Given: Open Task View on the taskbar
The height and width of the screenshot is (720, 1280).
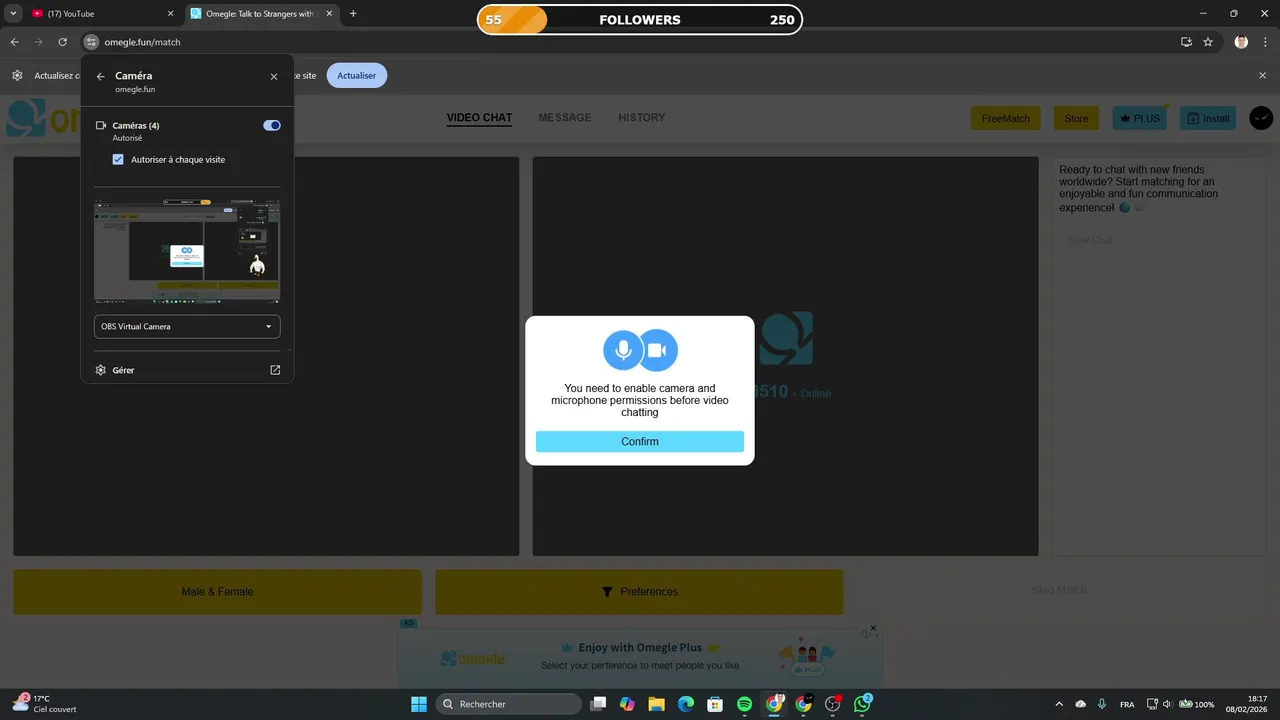Looking at the screenshot, I should pyautogui.click(x=598, y=704).
